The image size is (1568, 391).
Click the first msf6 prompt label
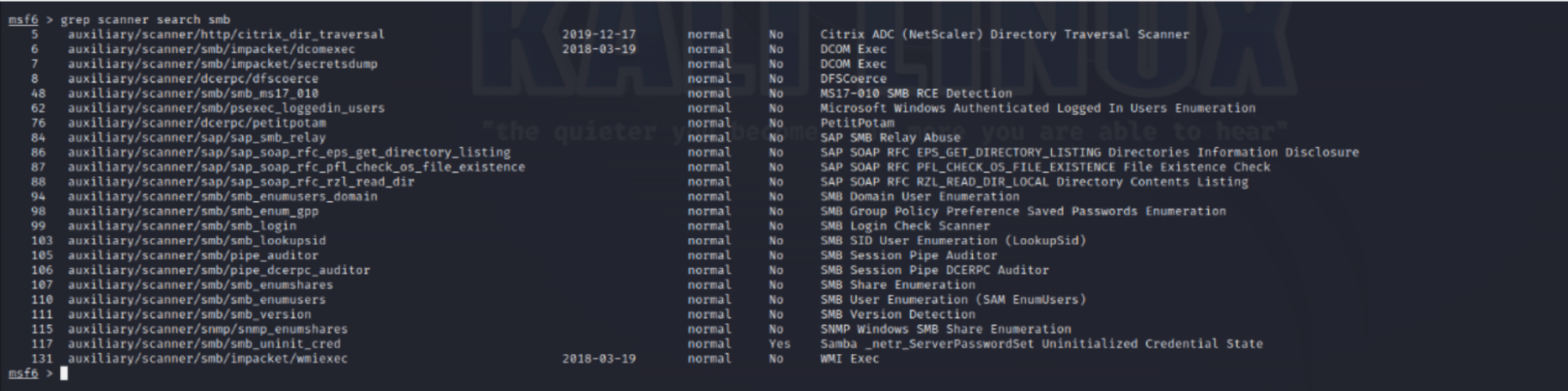[x=23, y=20]
